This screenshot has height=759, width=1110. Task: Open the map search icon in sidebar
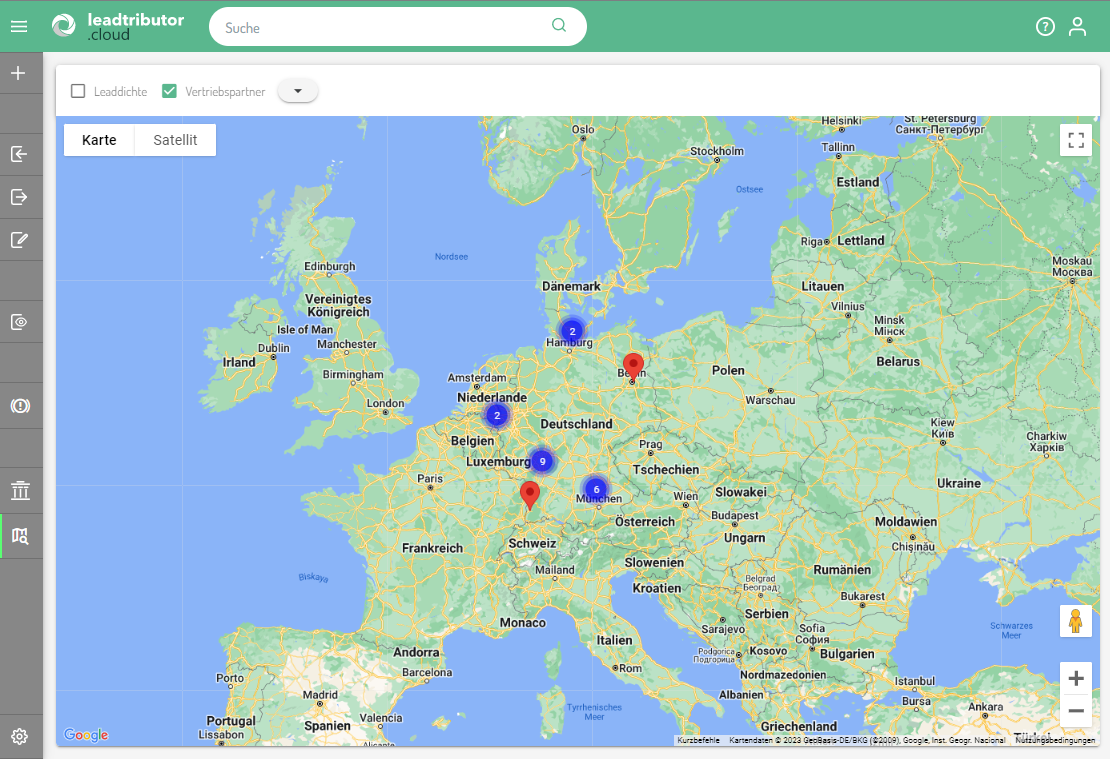click(20, 536)
